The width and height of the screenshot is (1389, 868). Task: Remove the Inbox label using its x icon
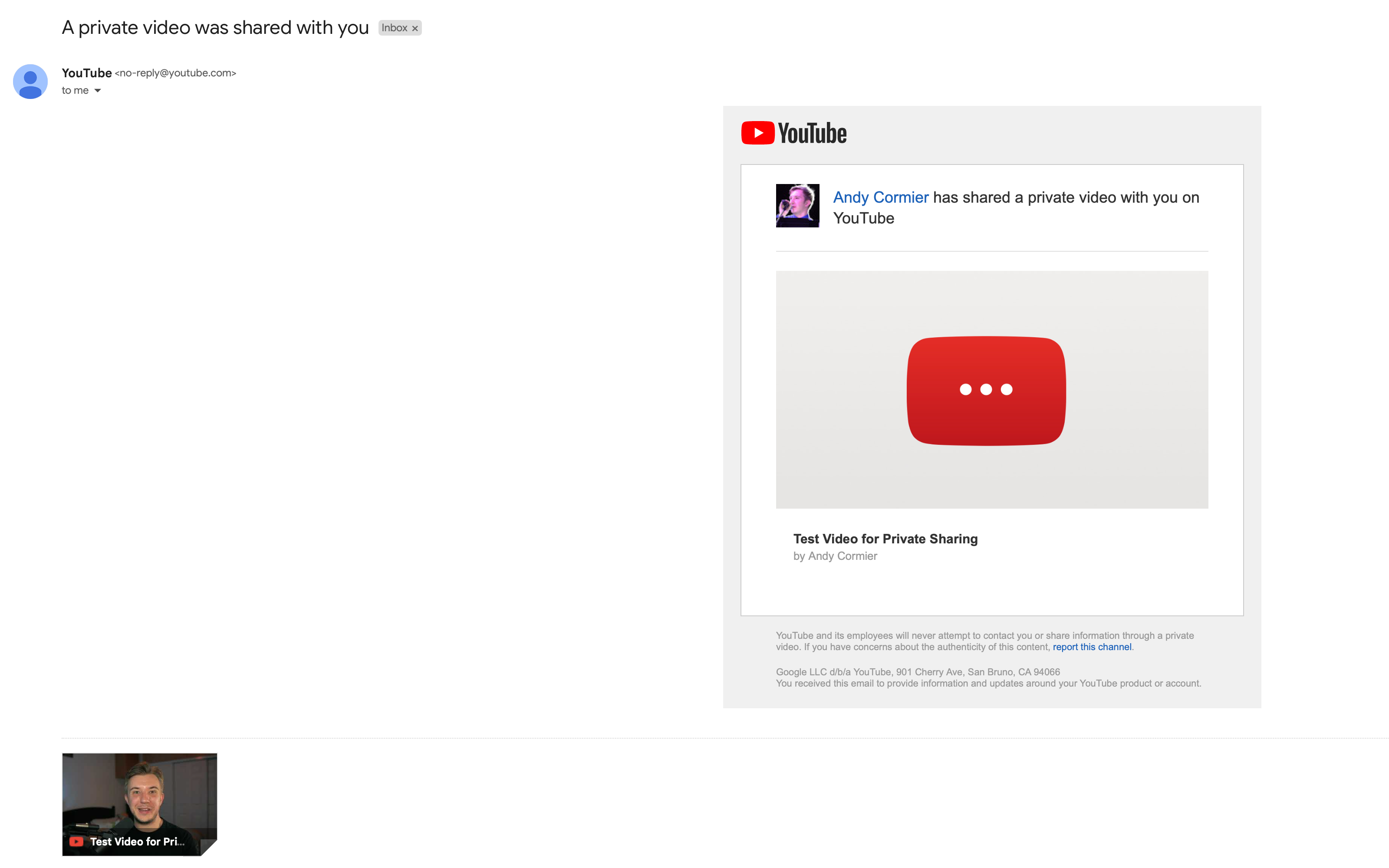coord(415,27)
